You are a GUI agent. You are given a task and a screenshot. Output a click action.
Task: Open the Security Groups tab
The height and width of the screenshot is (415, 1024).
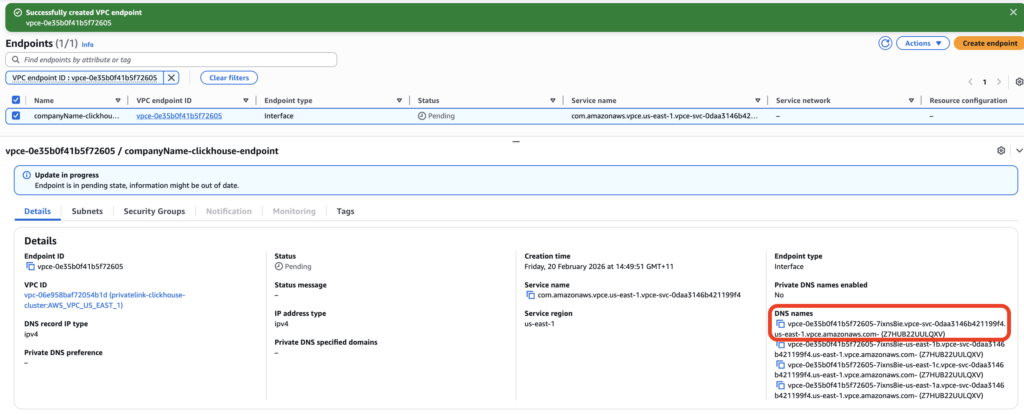[x=154, y=211]
